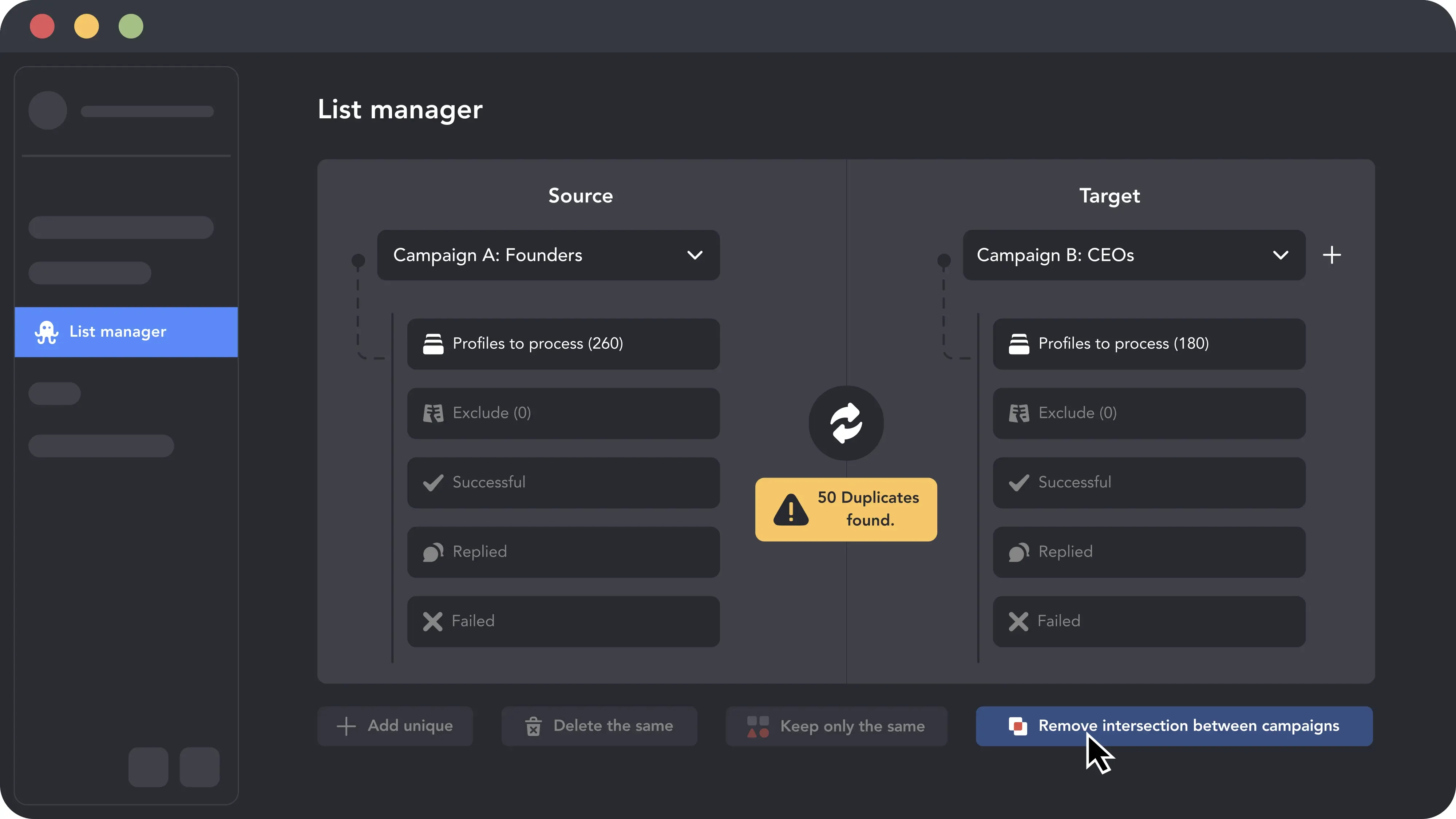1456x819 pixels.
Task: Click the Keep only the same button
Action: coord(836,726)
